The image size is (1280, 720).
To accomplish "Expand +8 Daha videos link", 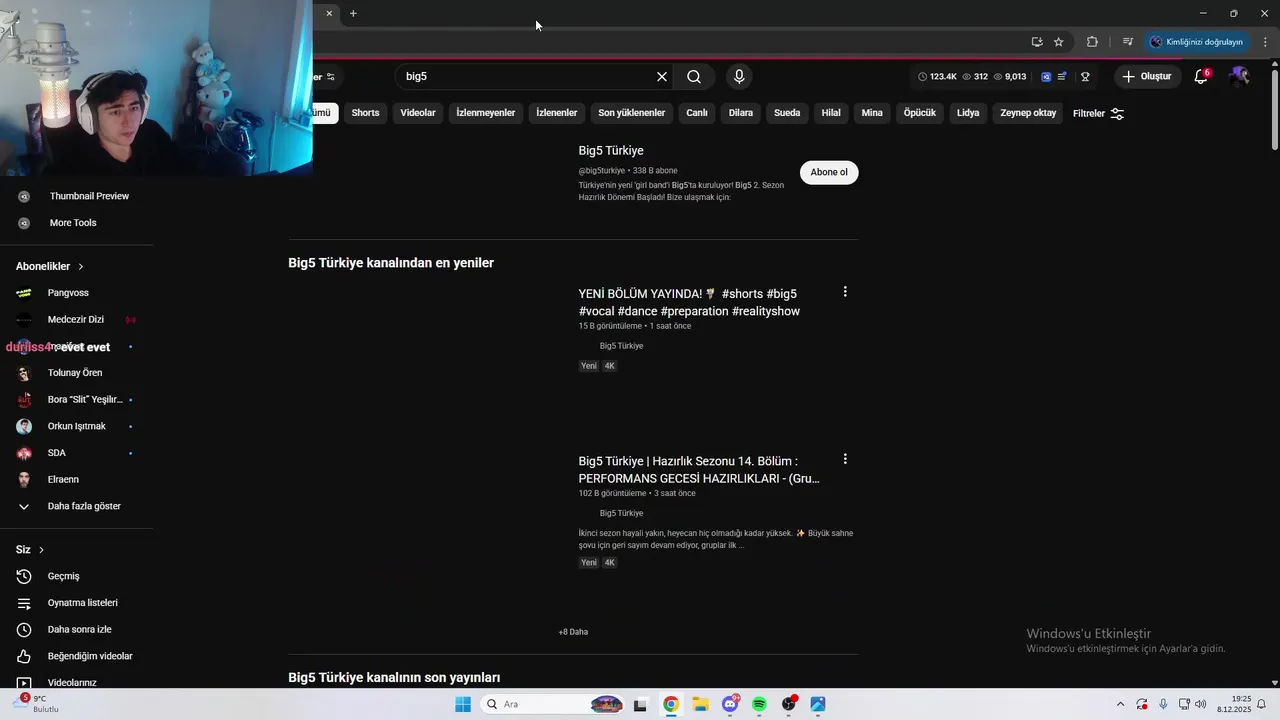I will click(573, 632).
